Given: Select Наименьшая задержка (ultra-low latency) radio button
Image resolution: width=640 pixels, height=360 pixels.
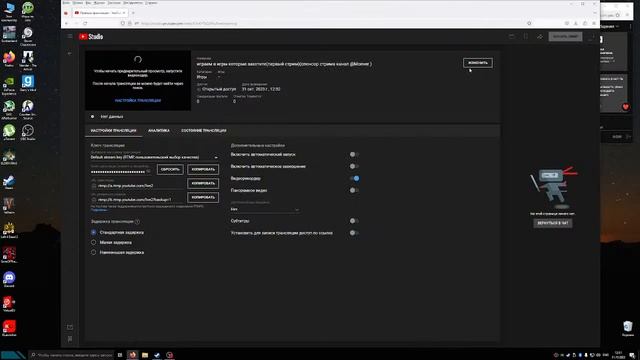Looking at the screenshot, I should click(x=93, y=252).
